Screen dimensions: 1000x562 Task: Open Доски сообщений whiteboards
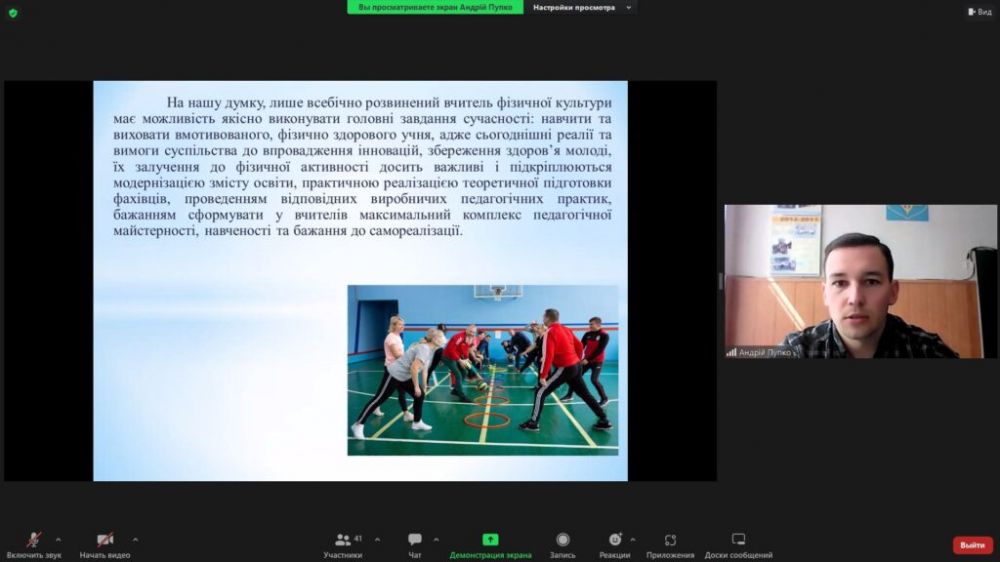(738, 540)
